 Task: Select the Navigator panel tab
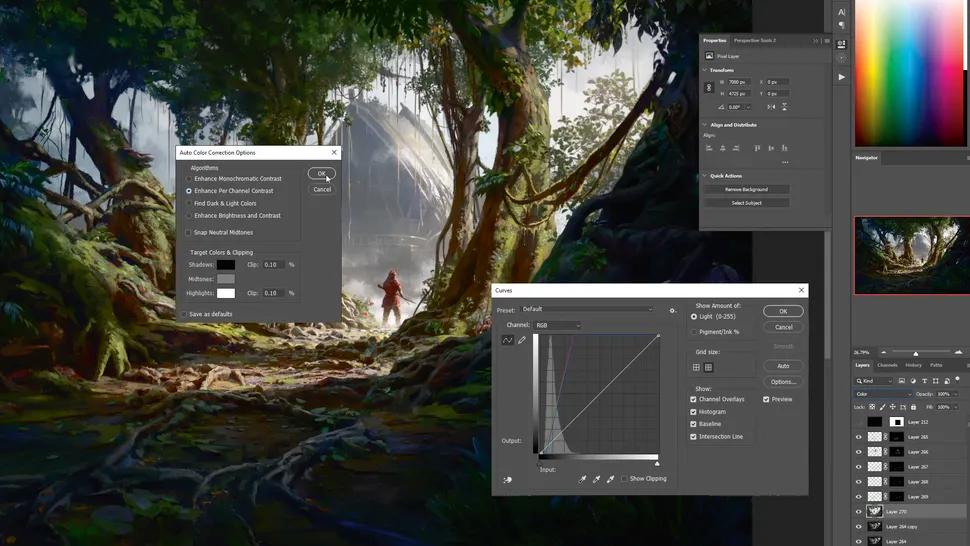(x=866, y=158)
